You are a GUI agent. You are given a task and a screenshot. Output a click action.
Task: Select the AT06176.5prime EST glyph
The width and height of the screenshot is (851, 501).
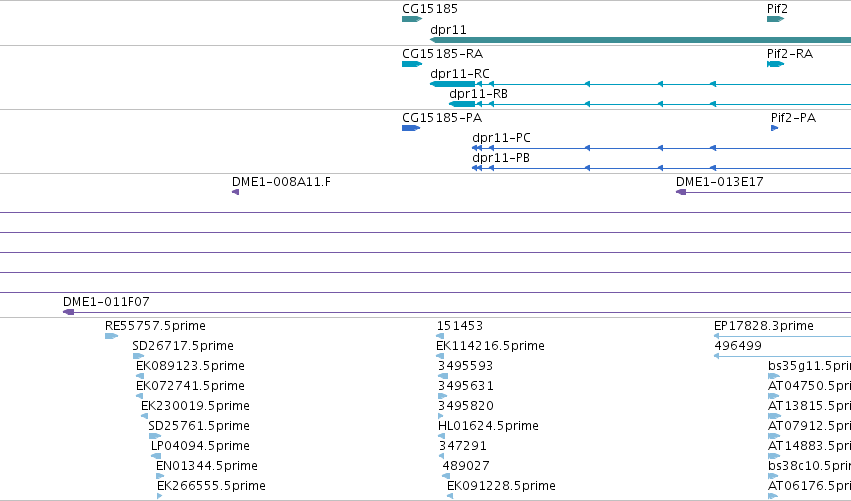[773, 496]
